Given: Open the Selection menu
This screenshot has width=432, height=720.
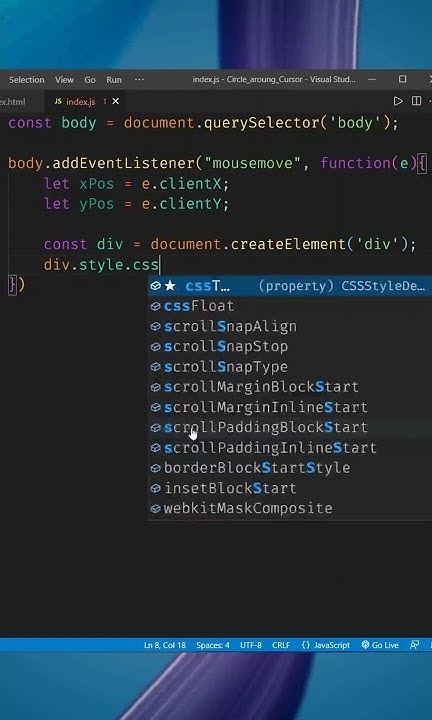Looking at the screenshot, I should 27,80.
